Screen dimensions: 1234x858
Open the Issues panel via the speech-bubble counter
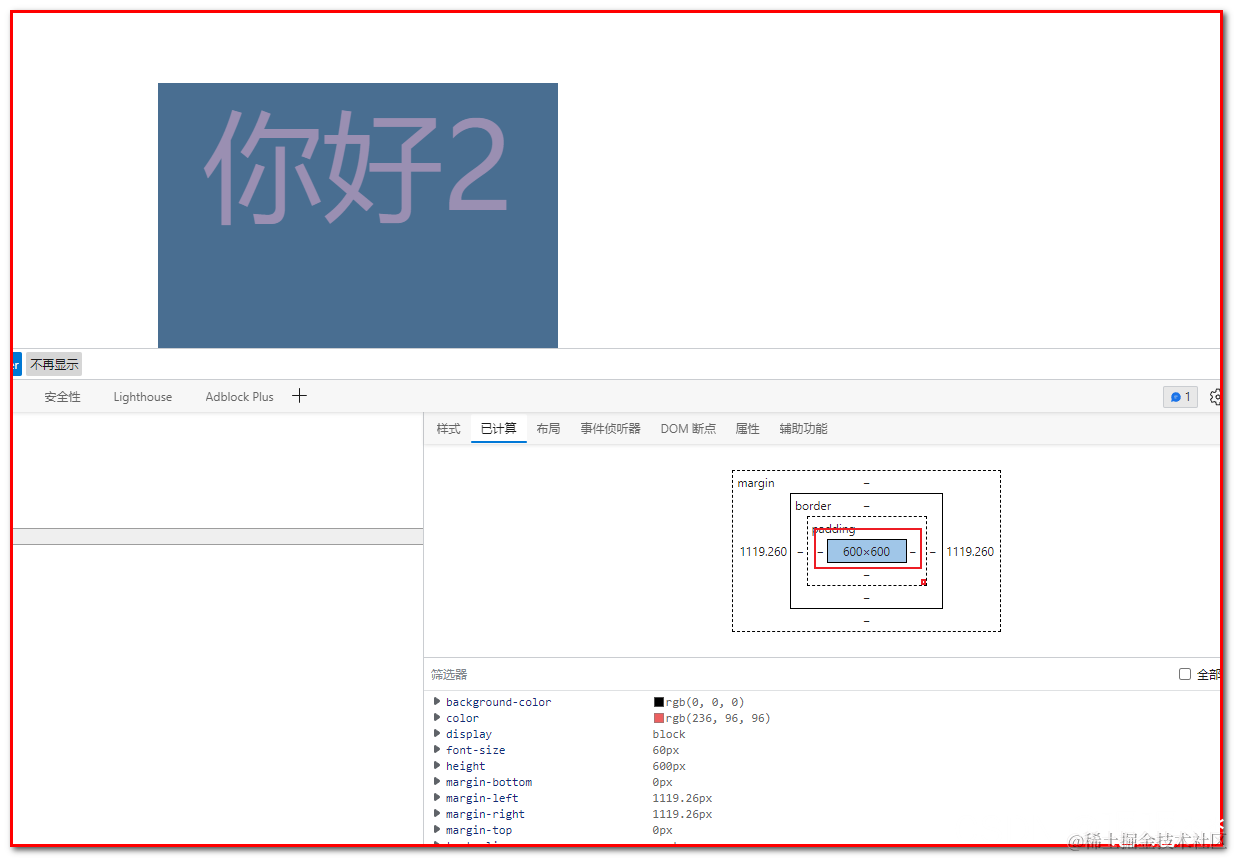click(x=1179, y=396)
